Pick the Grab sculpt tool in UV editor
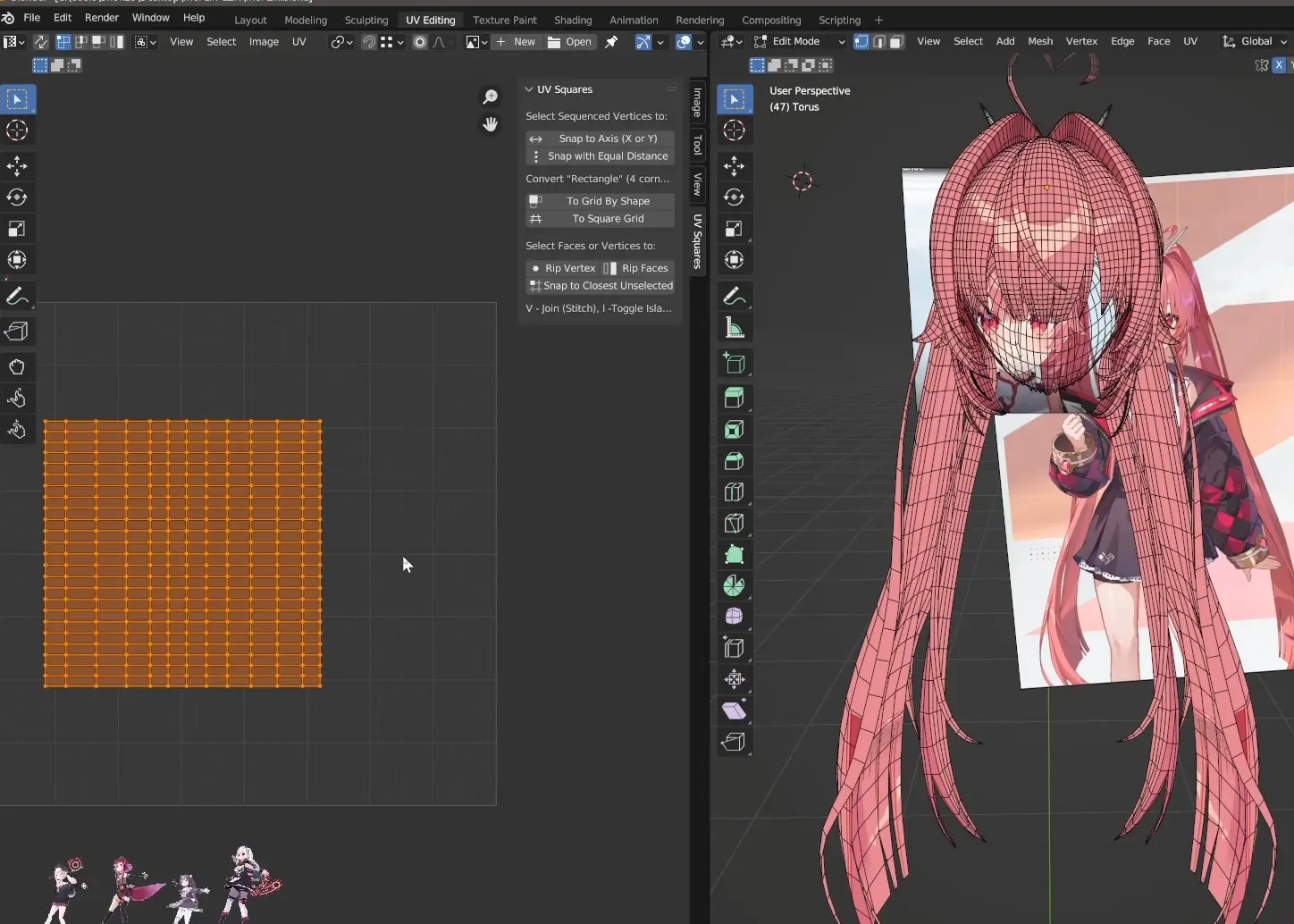 pyautogui.click(x=17, y=367)
